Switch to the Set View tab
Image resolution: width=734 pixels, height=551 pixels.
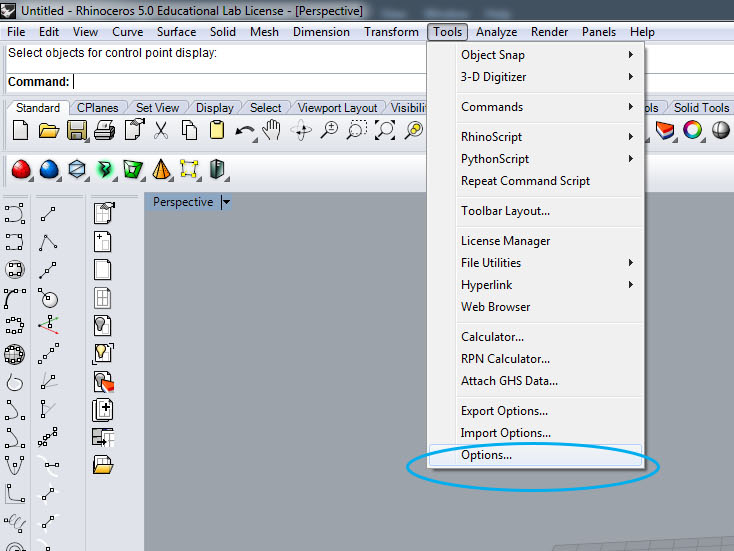point(157,108)
